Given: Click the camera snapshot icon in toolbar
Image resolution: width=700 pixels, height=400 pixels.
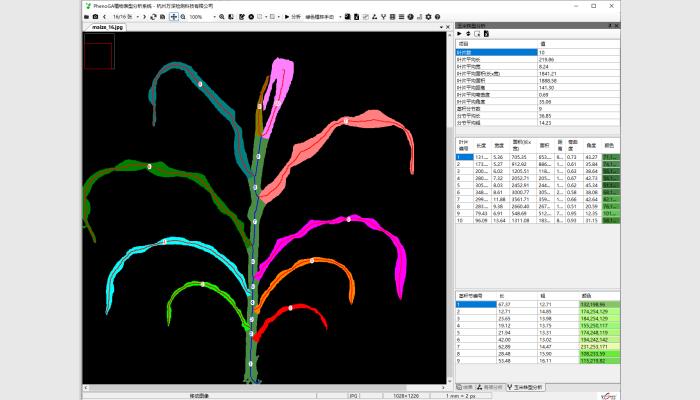Looking at the screenshot, I should (x=95, y=17).
